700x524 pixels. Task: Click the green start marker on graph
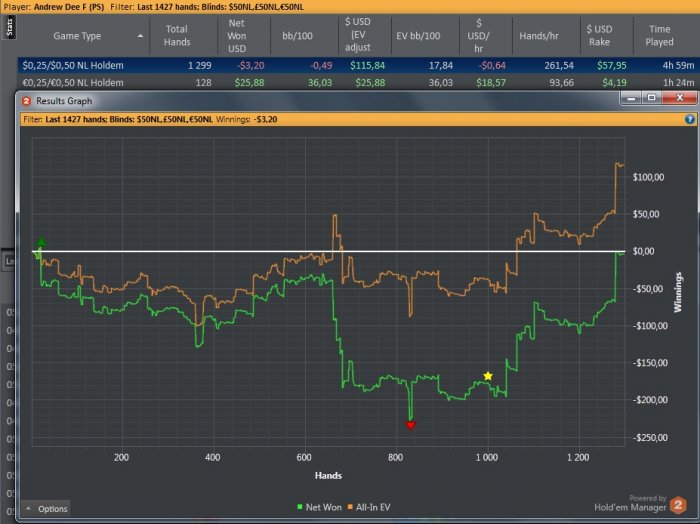click(41, 243)
